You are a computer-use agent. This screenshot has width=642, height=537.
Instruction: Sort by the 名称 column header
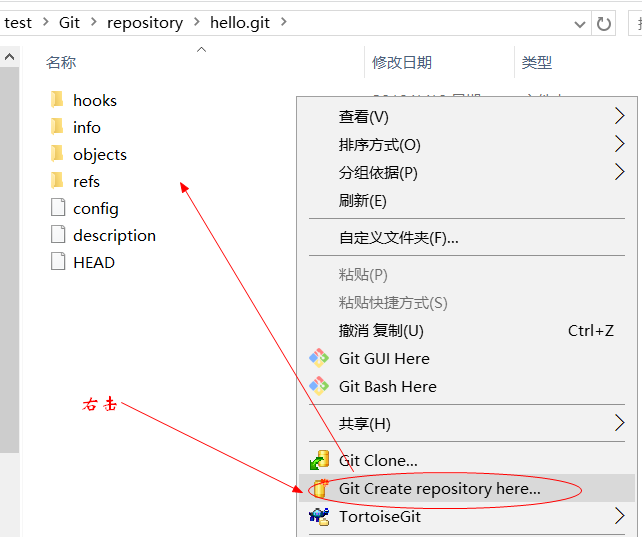point(61,62)
